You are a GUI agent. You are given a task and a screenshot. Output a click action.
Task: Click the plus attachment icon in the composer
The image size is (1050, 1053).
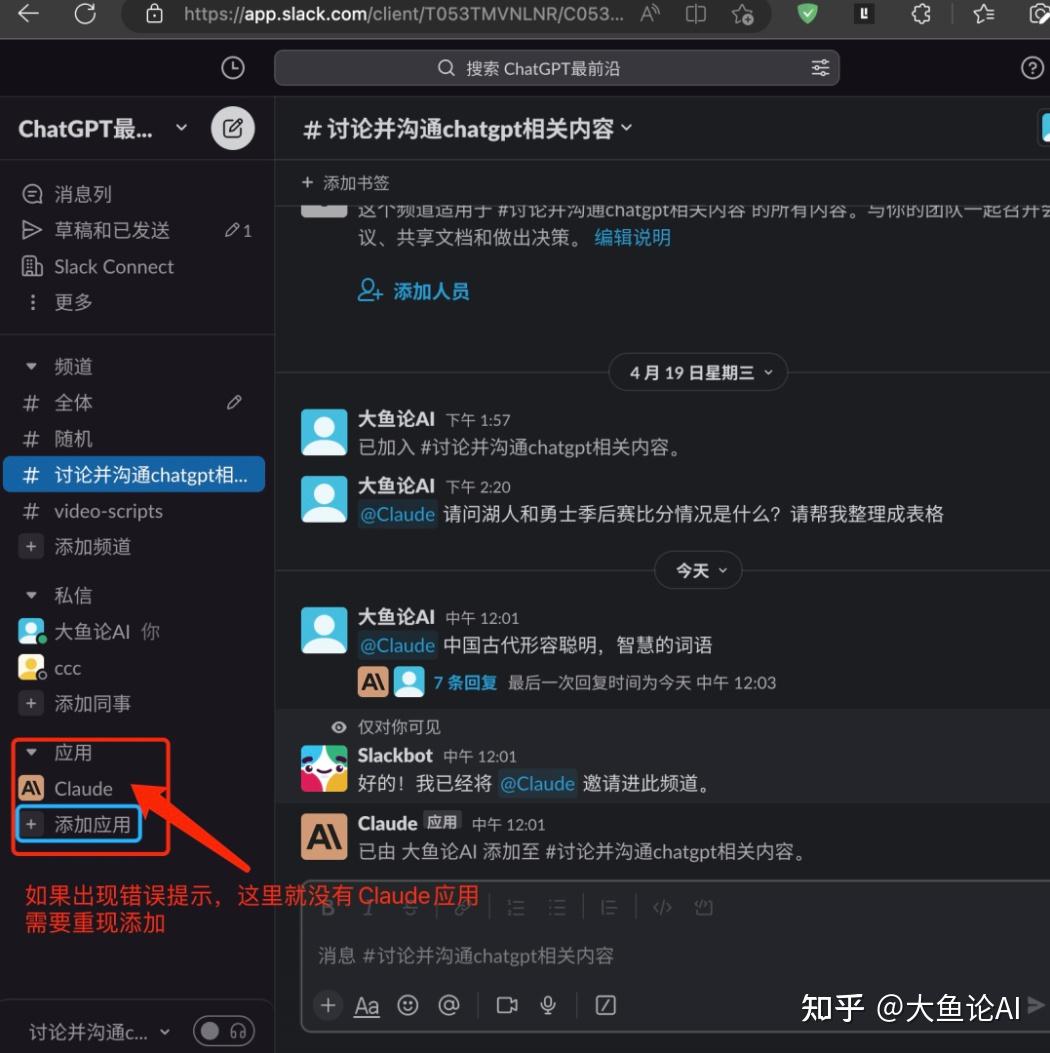point(328,1006)
